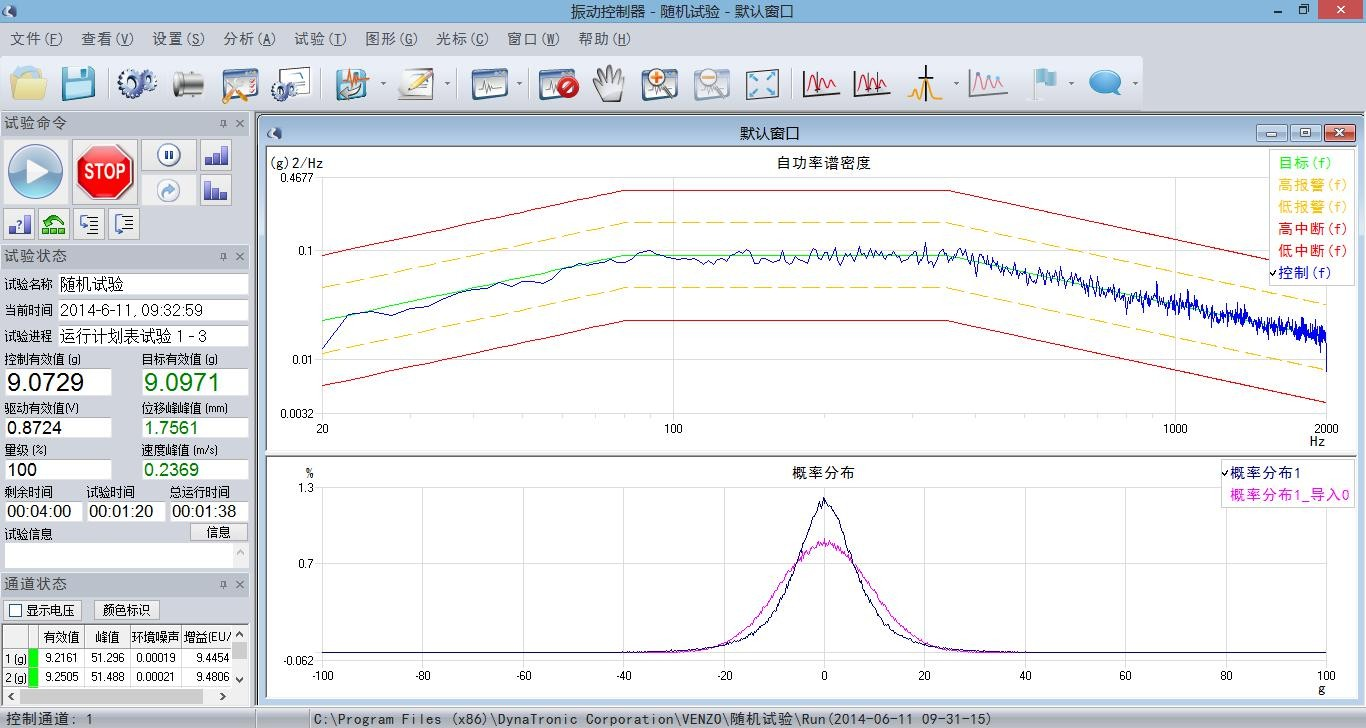1366x728 pixels.
Task: Click channel 1 green color indicator
Action: pos(33,657)
